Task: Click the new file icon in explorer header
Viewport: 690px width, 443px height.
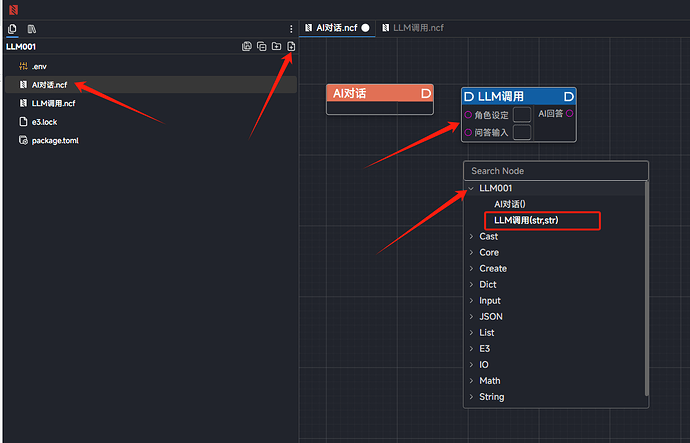Action: pos(291,47)
